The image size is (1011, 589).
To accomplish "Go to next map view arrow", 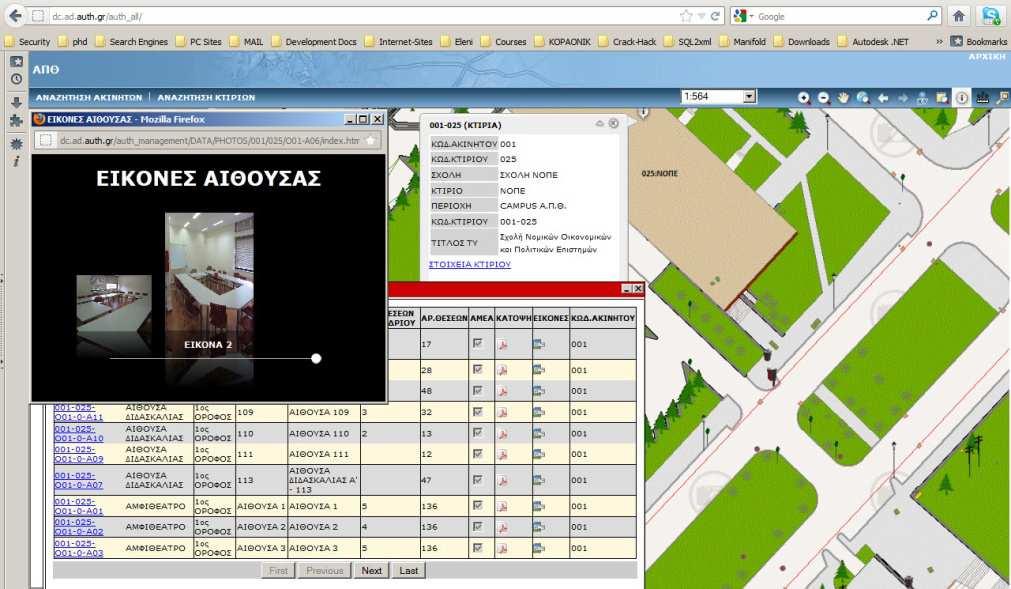I will tap(903, 98).
